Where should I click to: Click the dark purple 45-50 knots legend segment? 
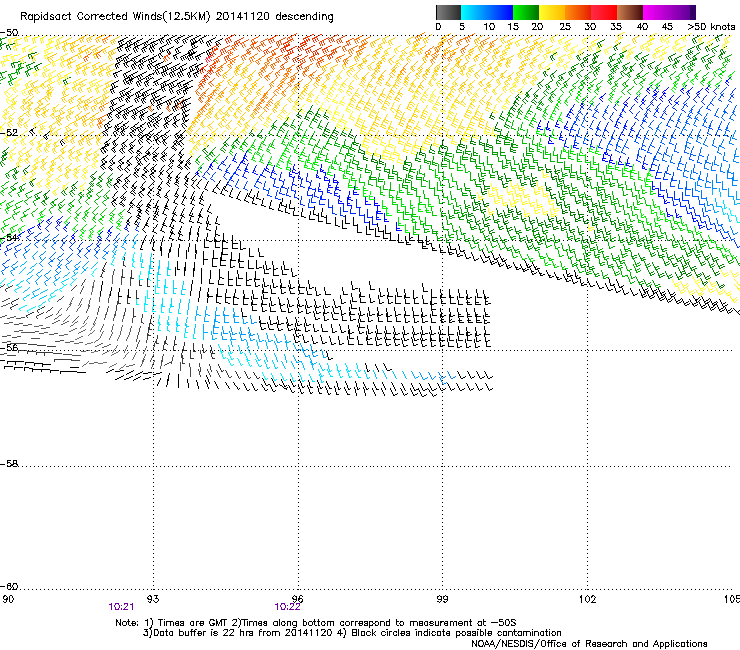[x=682, y=12]
